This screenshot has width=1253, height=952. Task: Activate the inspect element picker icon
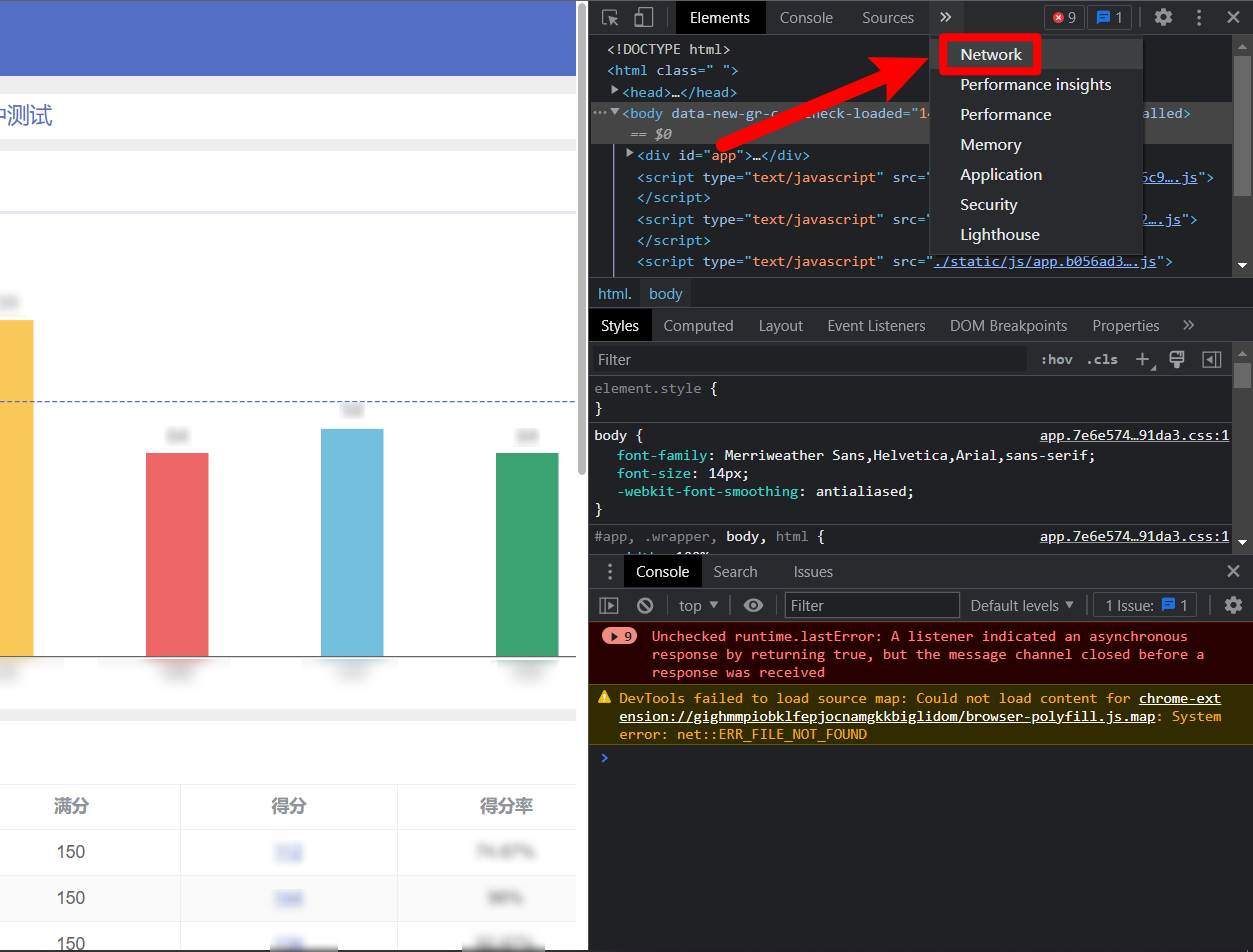tap(610, 18)
